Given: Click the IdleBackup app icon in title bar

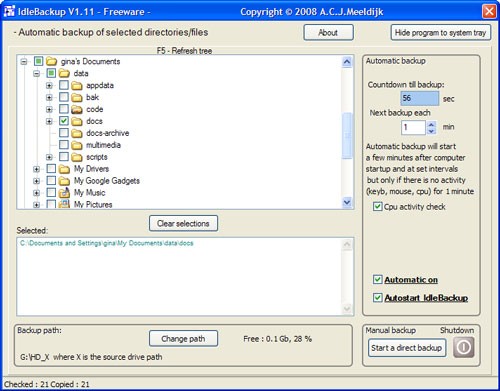Looking at the screenshot, I should tap(9, 11).
